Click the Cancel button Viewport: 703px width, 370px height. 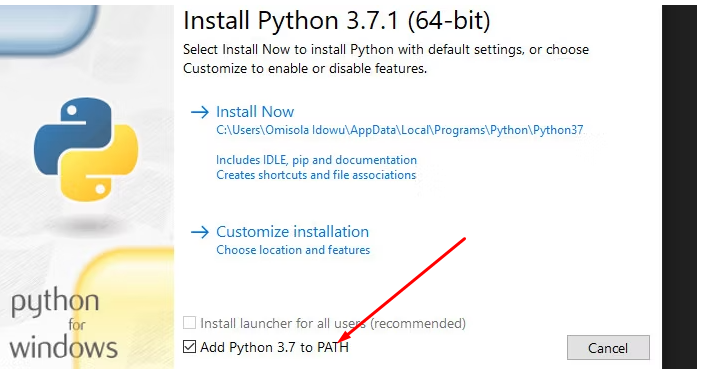[608, 348]
